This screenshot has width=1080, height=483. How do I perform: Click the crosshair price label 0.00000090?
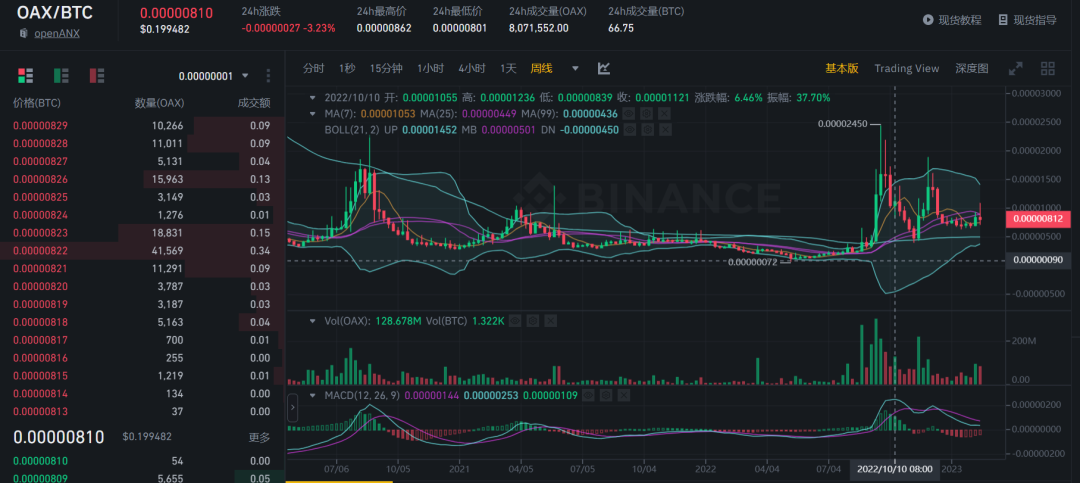click(x=1039, y=260)
